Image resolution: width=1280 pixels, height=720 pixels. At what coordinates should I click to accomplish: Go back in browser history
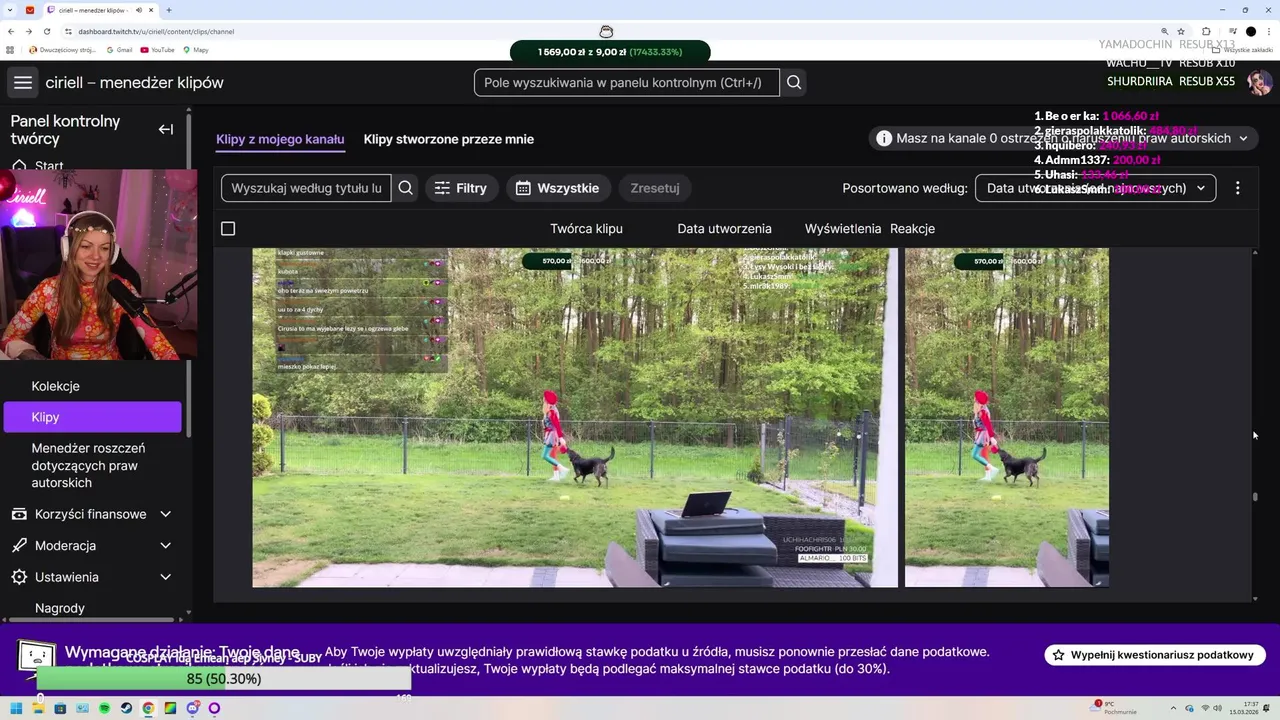(10, 31)
